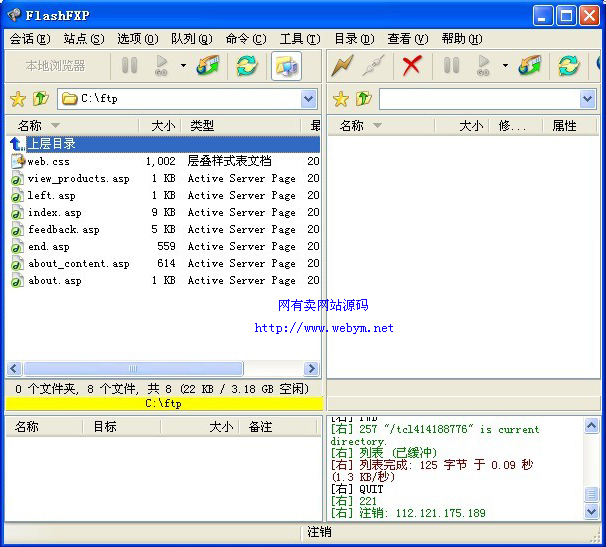This screenshot has height=547, width=606.
Task: Click the 本地浏览器 button
Action: pyautogui.click(x=56, y=66)
